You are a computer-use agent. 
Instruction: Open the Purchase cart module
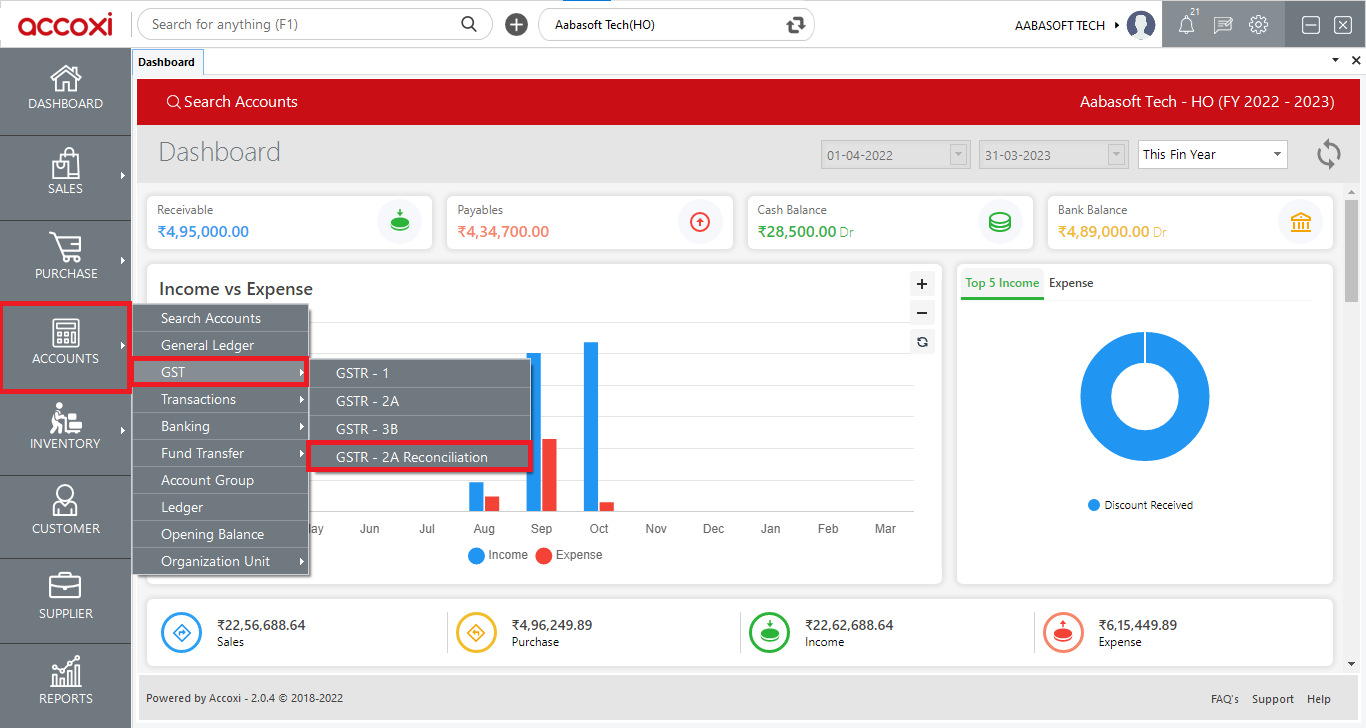tap(65, 258)
